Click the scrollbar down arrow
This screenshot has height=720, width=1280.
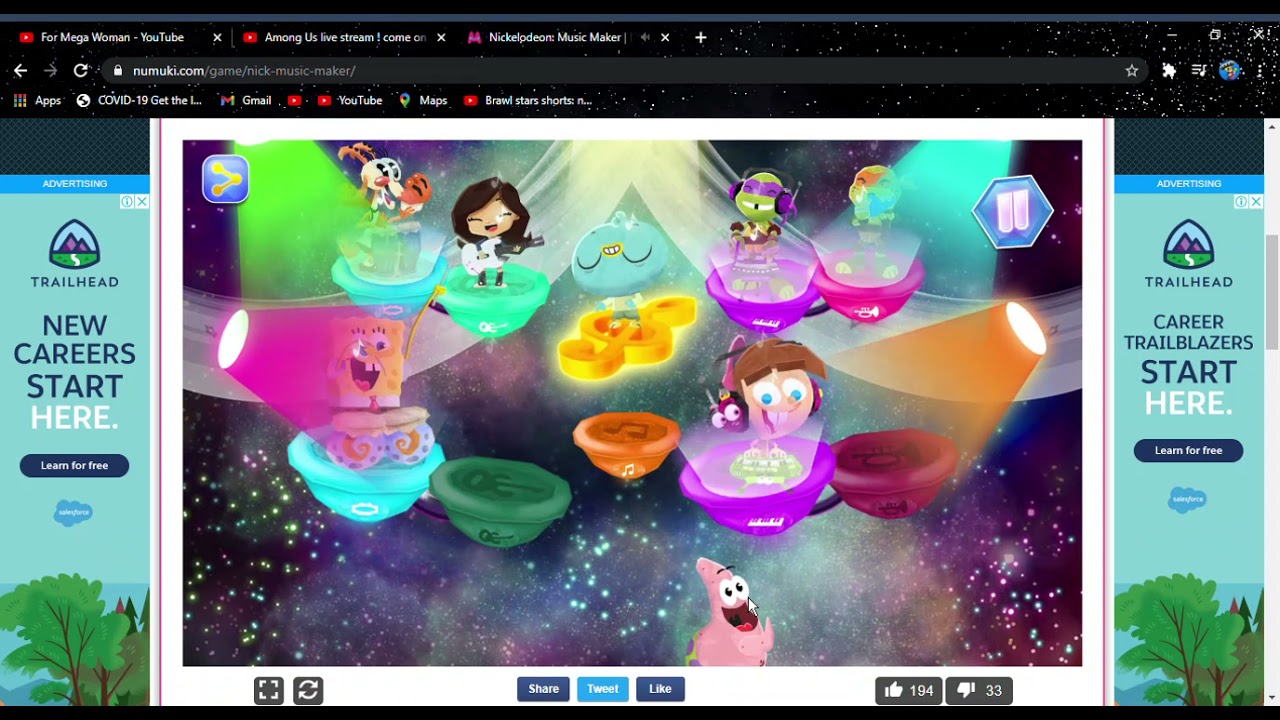click(x=1272, y=697)
